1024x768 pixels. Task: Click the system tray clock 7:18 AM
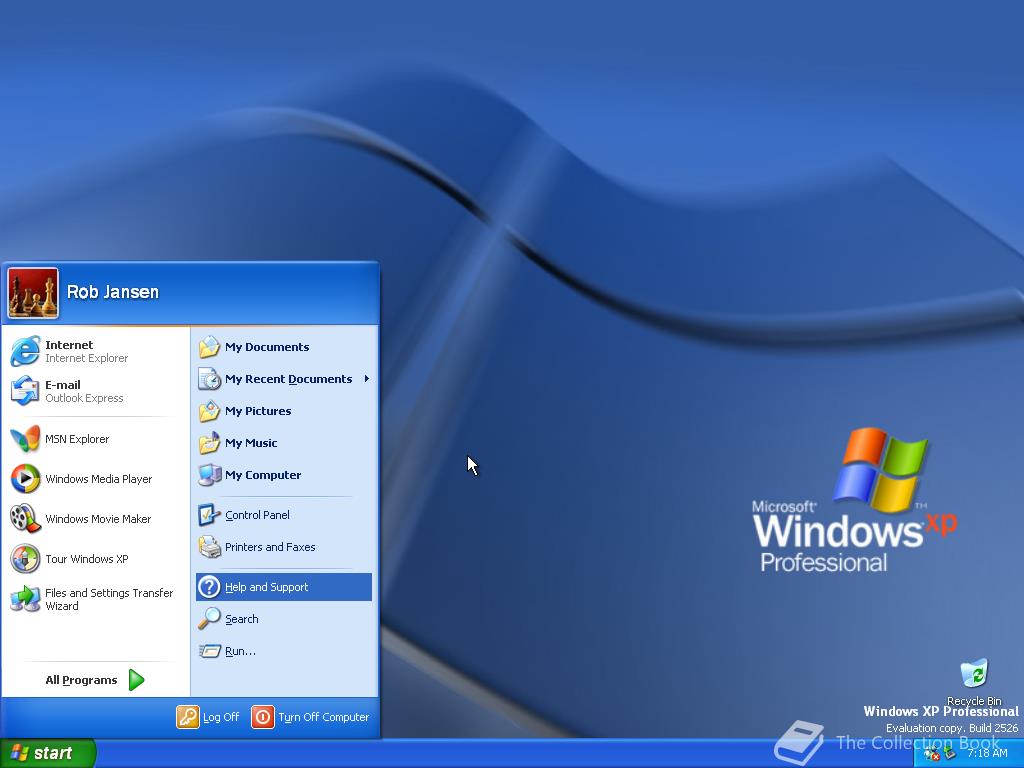point(987,753)
